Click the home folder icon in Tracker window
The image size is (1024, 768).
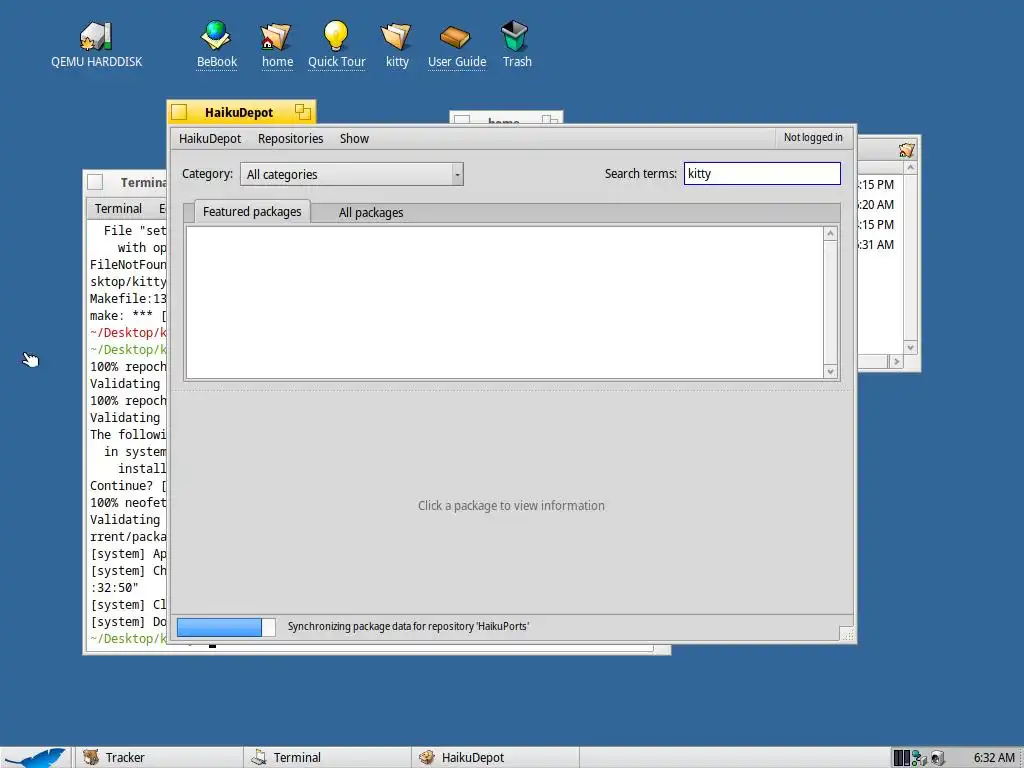click(906, 150)
